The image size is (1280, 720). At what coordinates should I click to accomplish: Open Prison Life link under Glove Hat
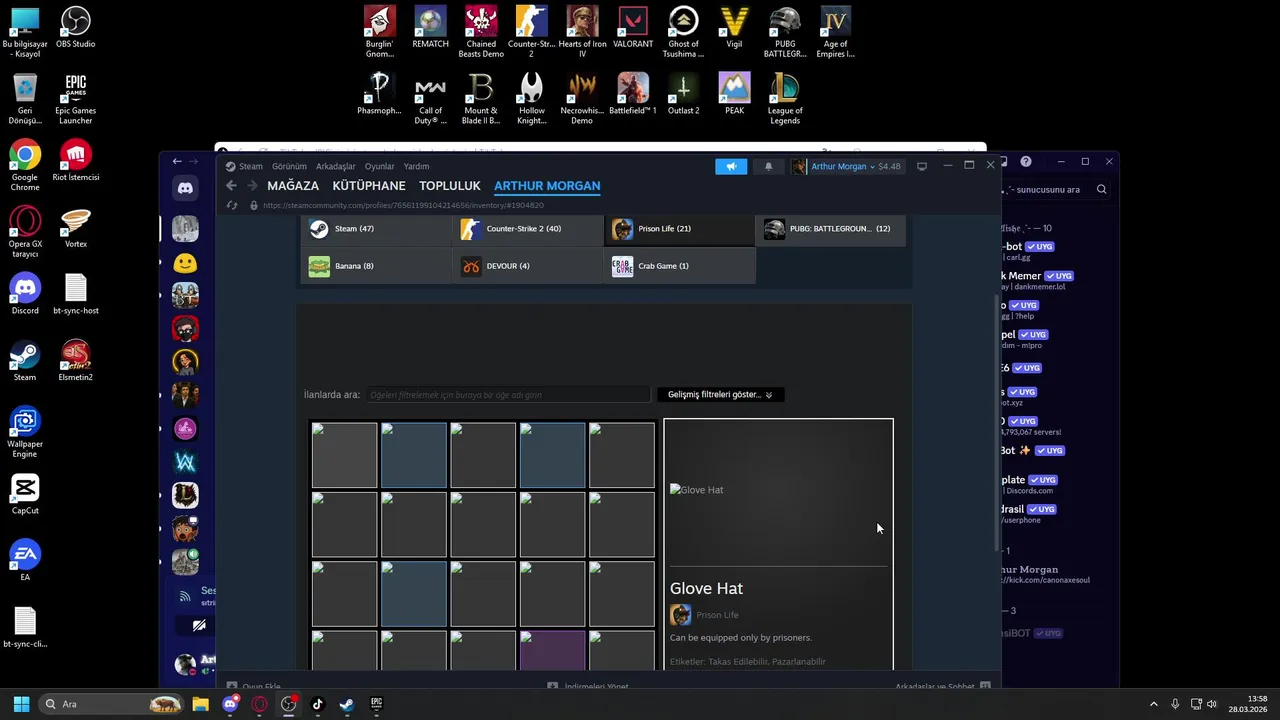tap(717, 615)
